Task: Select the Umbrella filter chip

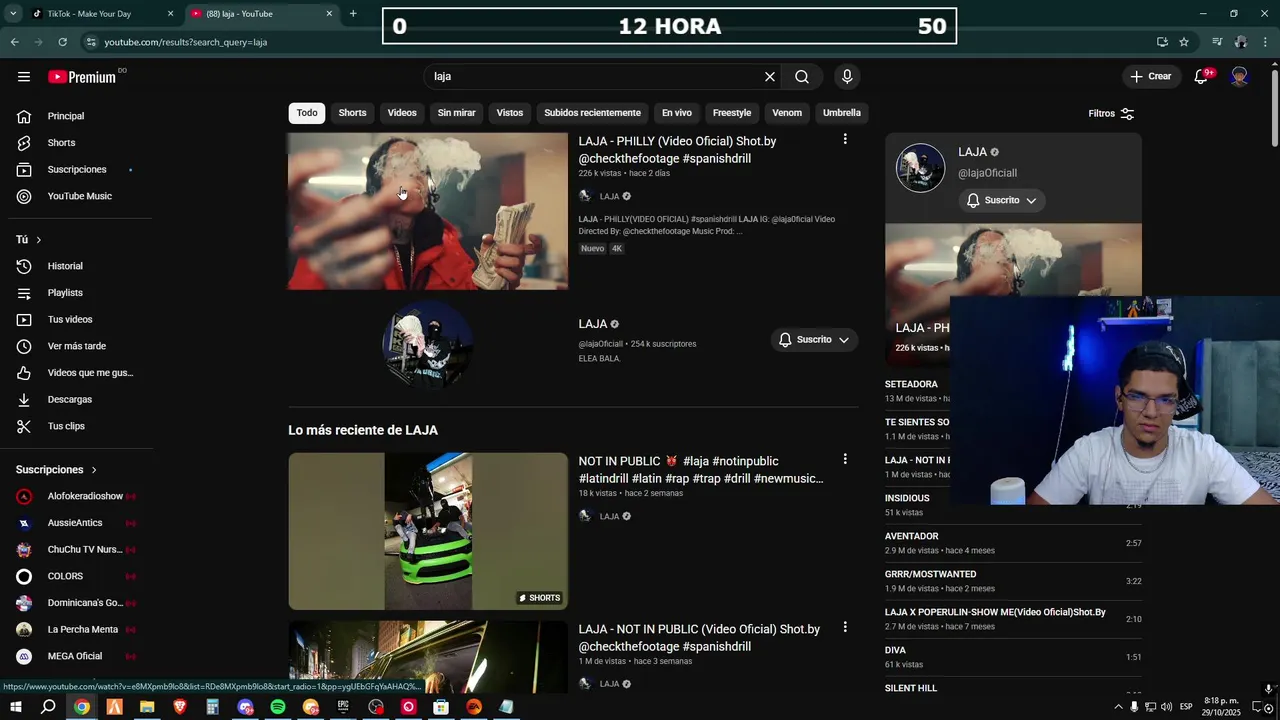Action: click(x=842, y=113)
